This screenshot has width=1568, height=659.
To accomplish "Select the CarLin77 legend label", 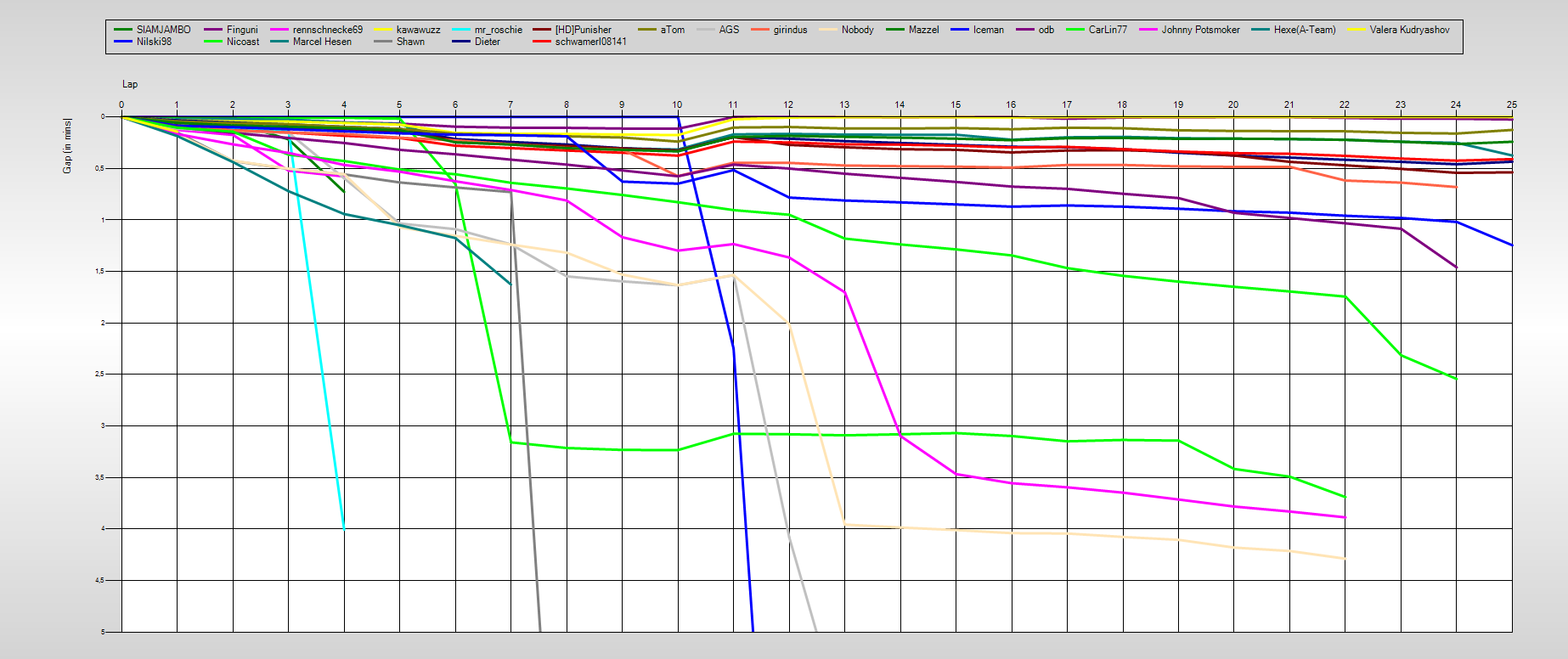I will [1108, 30].
